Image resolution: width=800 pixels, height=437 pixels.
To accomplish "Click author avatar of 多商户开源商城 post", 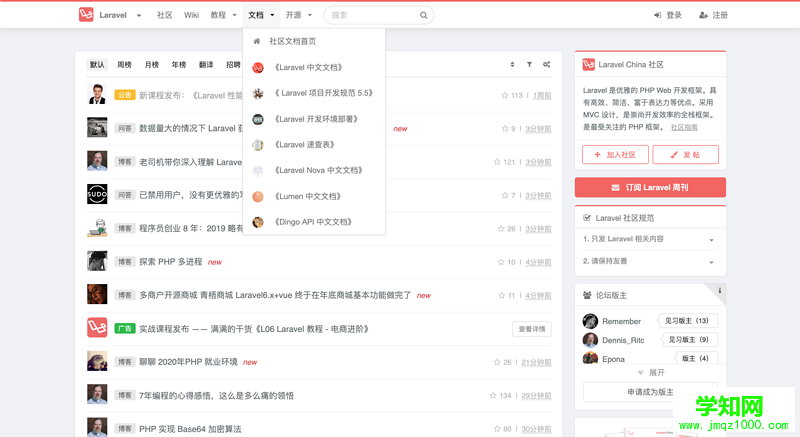I will pos(97,294).
